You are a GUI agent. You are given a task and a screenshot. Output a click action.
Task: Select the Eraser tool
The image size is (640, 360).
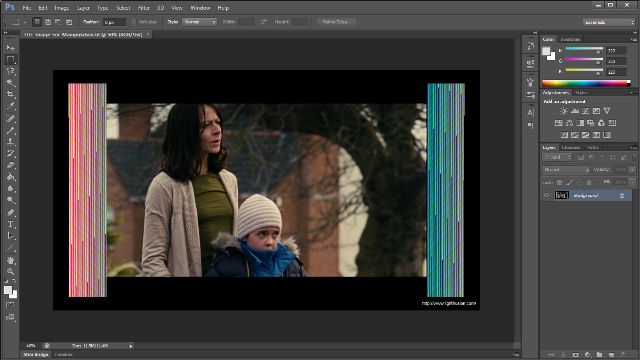(x=11, y=165)
